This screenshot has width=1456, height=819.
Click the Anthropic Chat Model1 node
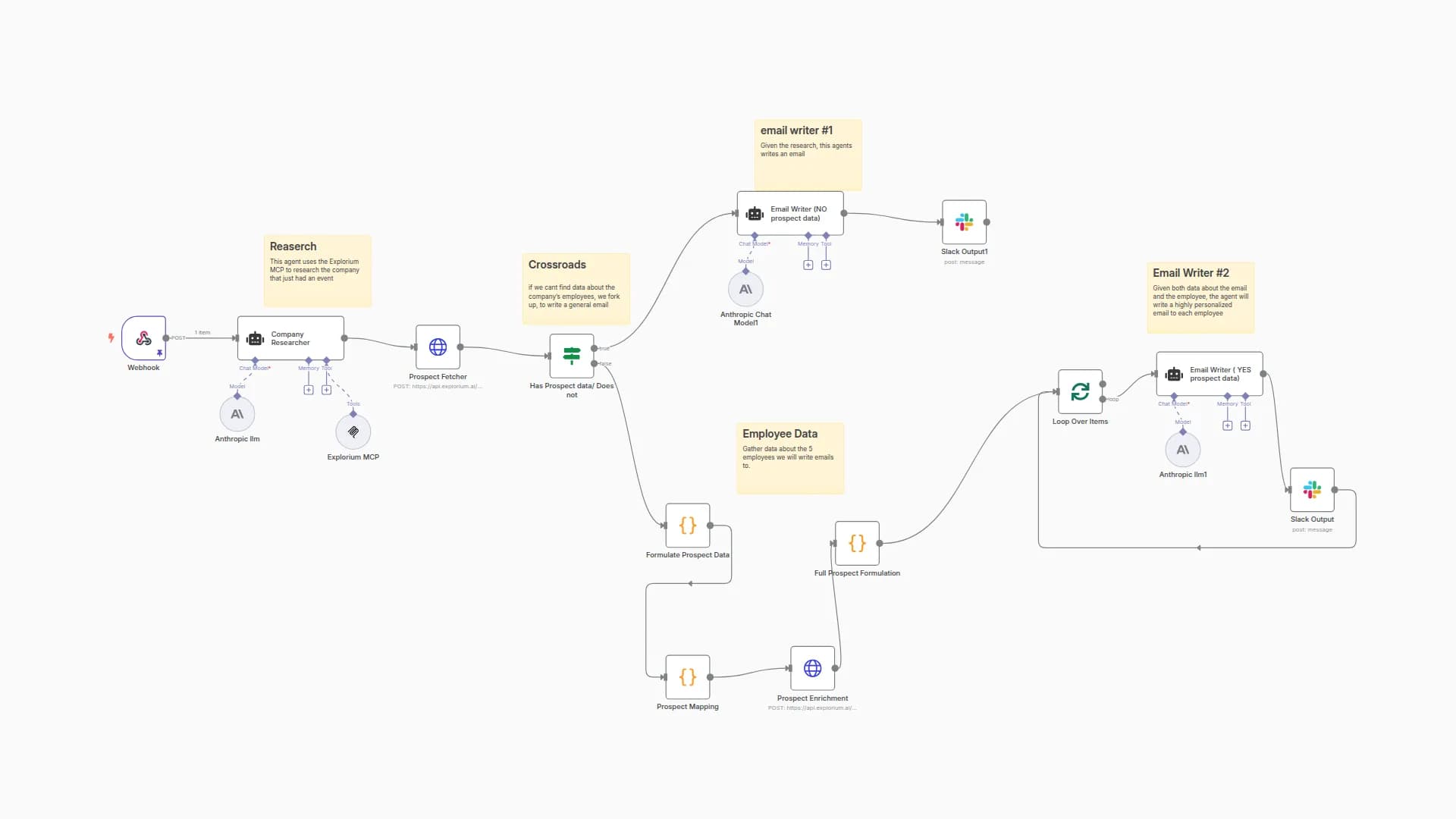click(x=745, y=289)
